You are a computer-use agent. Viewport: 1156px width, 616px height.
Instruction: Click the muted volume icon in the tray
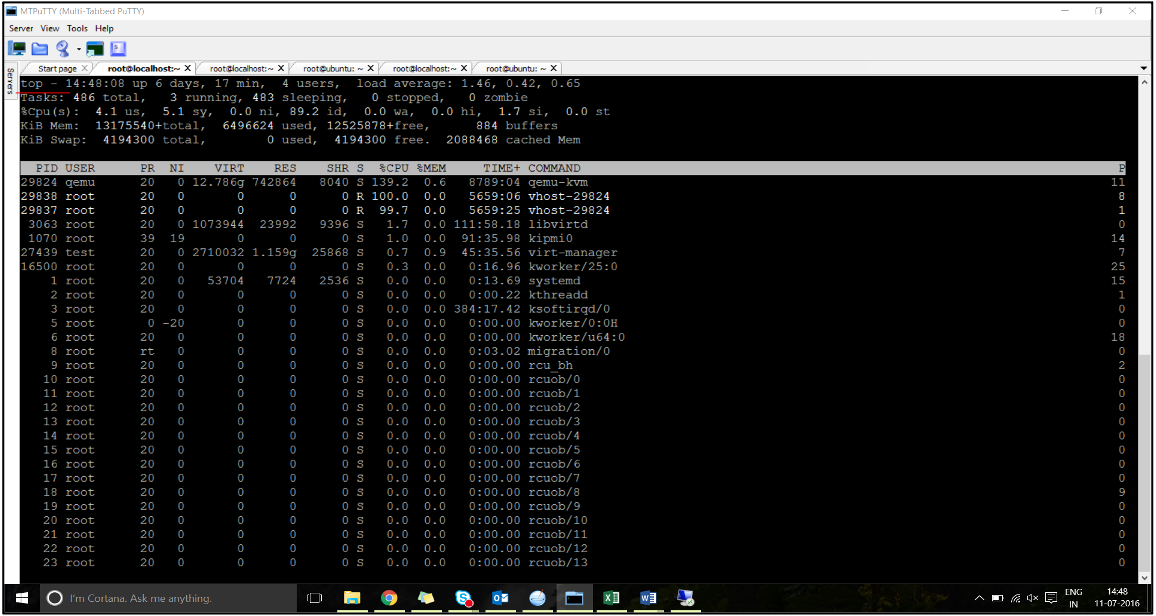click(x=1032, y=598)
